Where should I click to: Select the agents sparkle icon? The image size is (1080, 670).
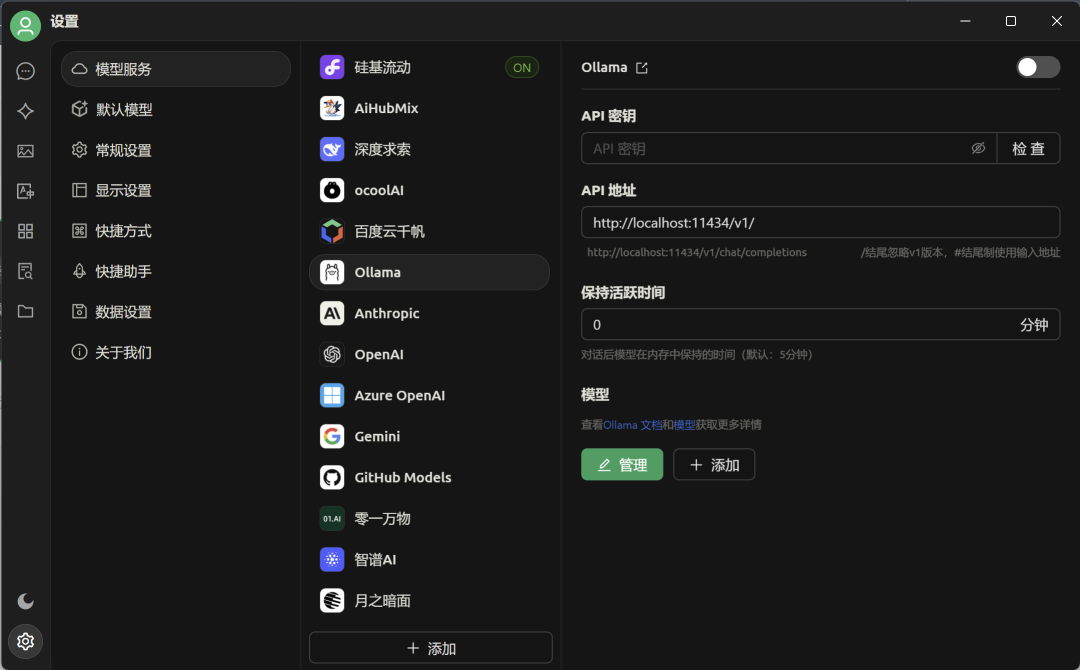point(25,111)
